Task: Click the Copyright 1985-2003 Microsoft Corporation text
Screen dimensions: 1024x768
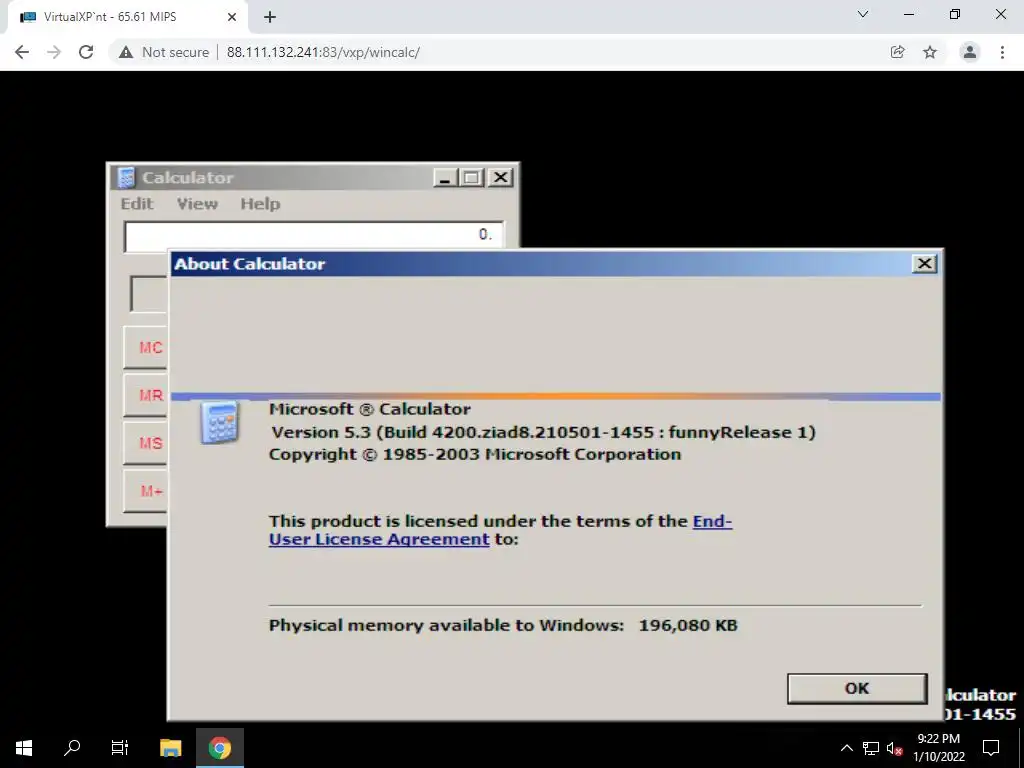Action: tap(475, 455)
